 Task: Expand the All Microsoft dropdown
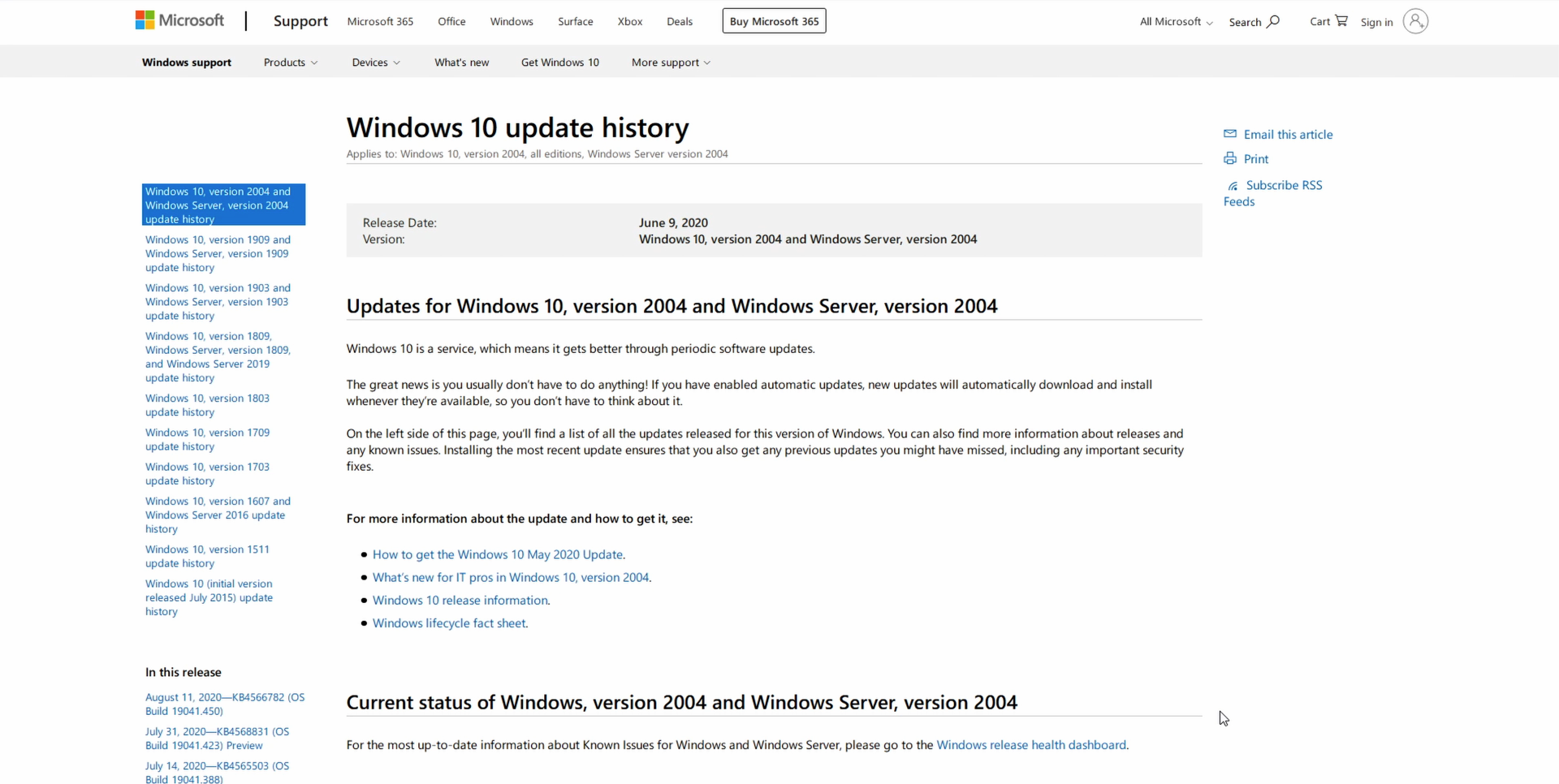click(1176, 22)
